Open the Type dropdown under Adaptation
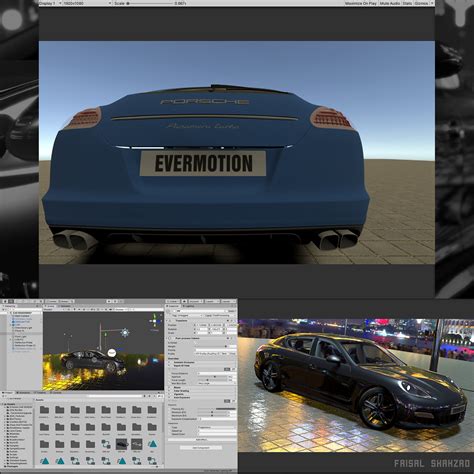Viewport: 474px width, 474px height. click(x=217, y=427)
